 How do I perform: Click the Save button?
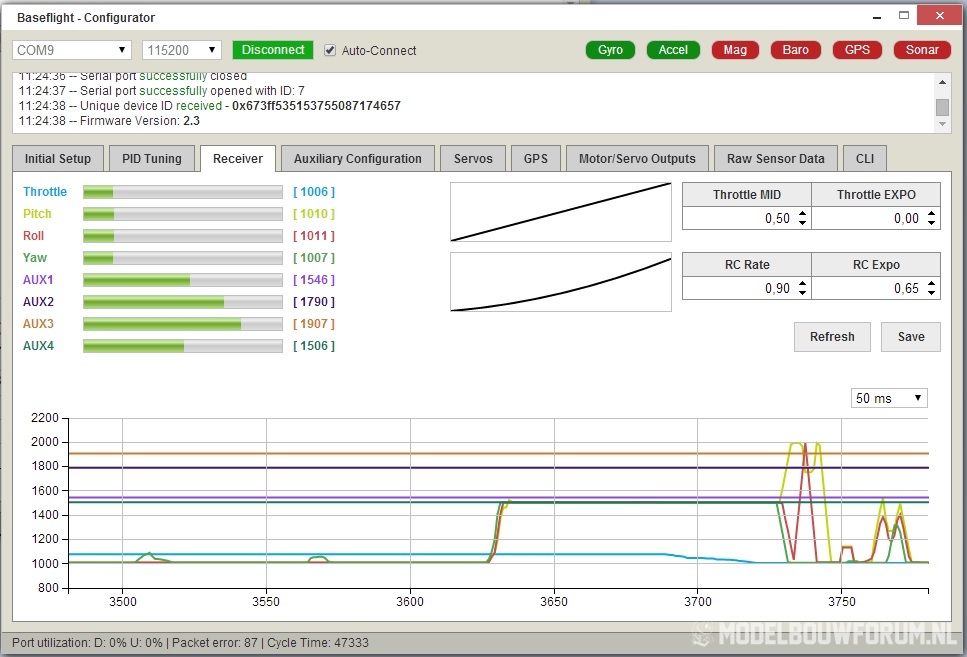(911, 337)
